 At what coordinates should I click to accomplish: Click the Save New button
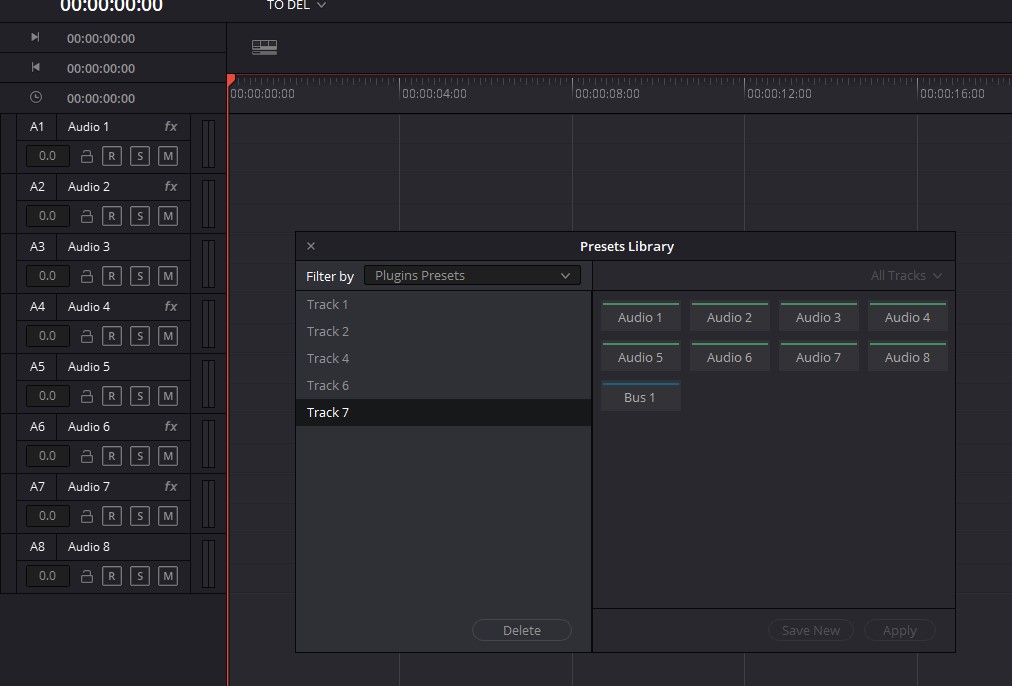pyautogui.click(x=811, y=631)
